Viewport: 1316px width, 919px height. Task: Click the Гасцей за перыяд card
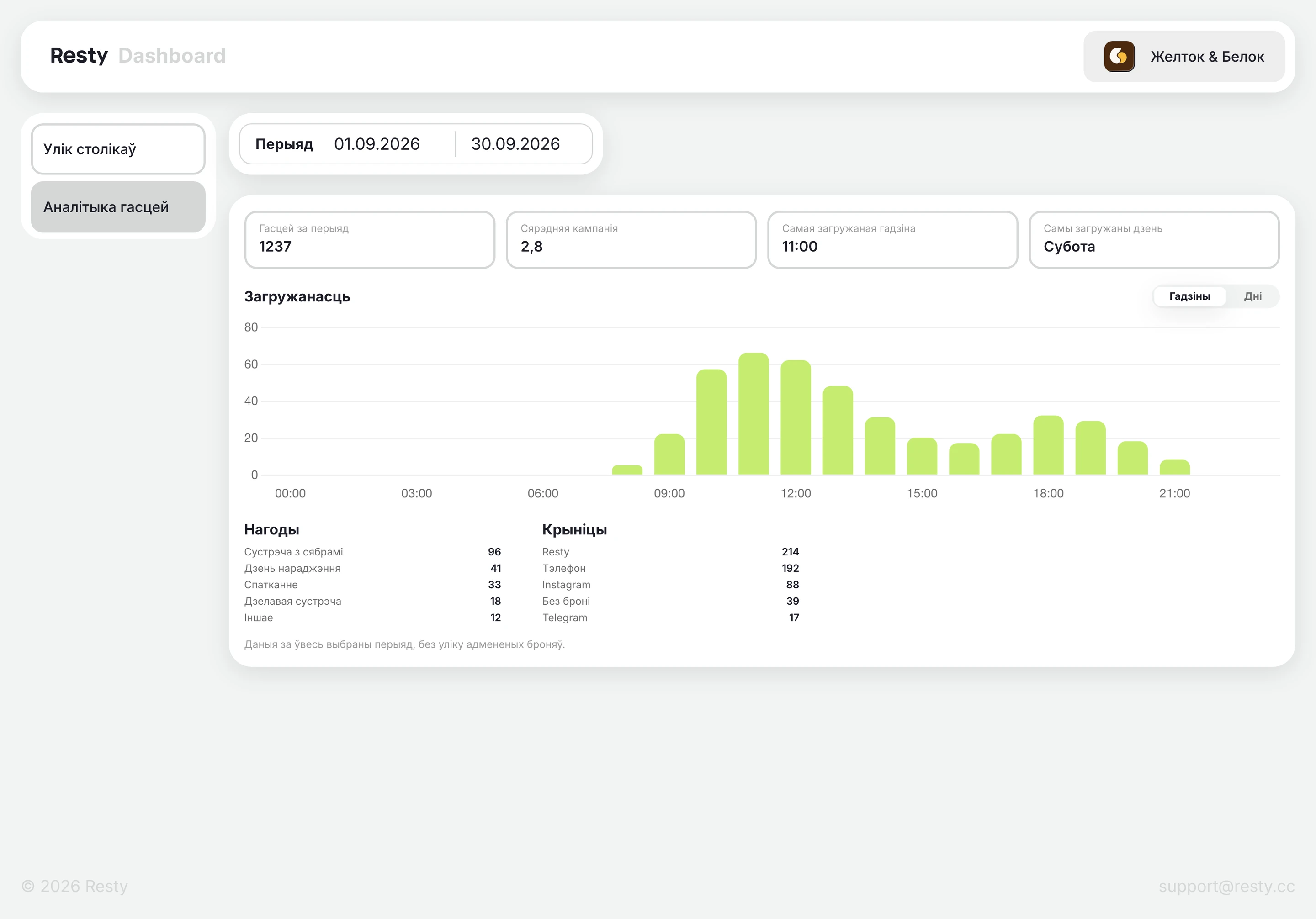370,239
